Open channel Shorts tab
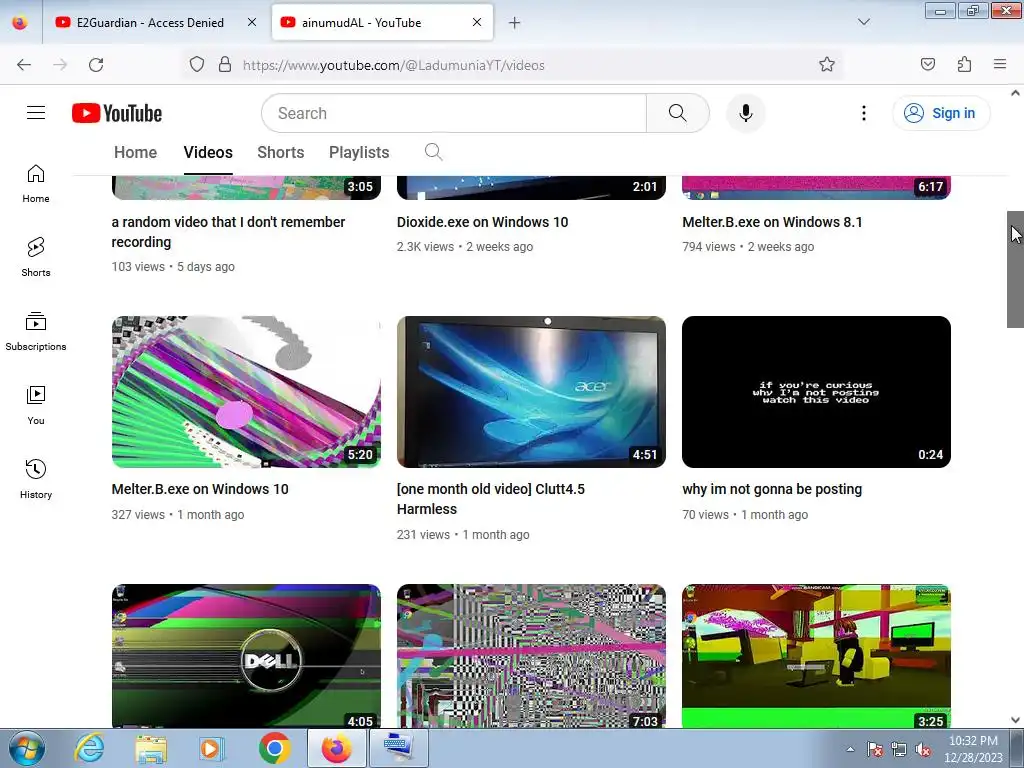This screenshot has height=768, width=1024. (281, 152)
